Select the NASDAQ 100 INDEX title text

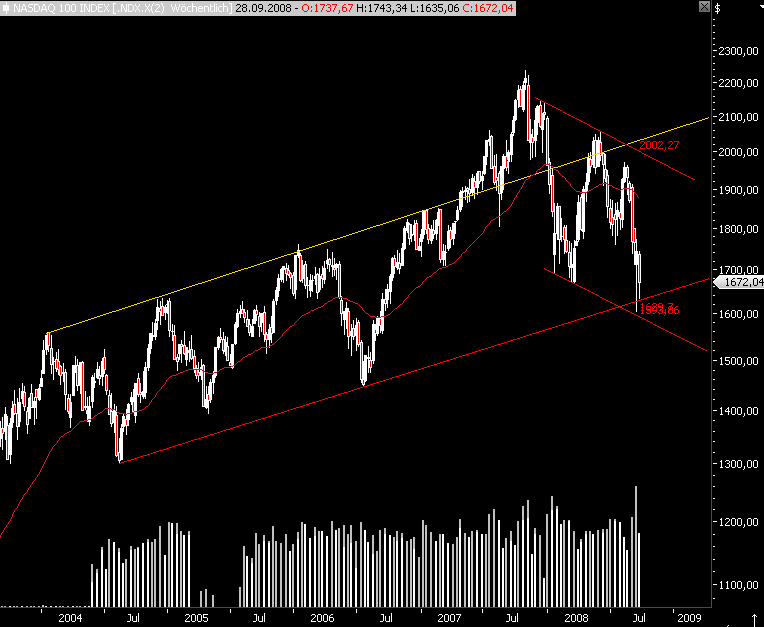click(x=61, y=8)
